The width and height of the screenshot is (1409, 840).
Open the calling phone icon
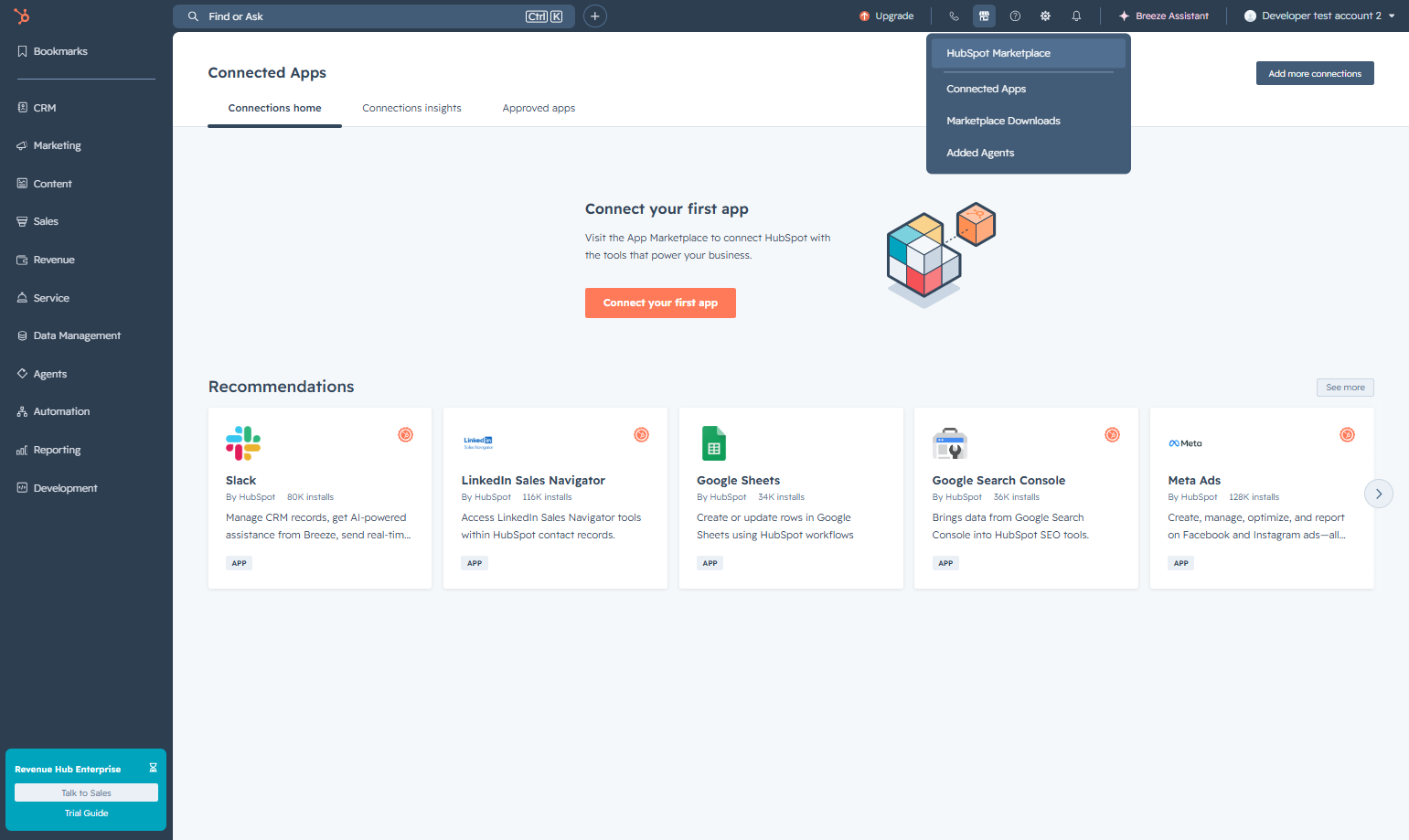click(x=954, y=16)
